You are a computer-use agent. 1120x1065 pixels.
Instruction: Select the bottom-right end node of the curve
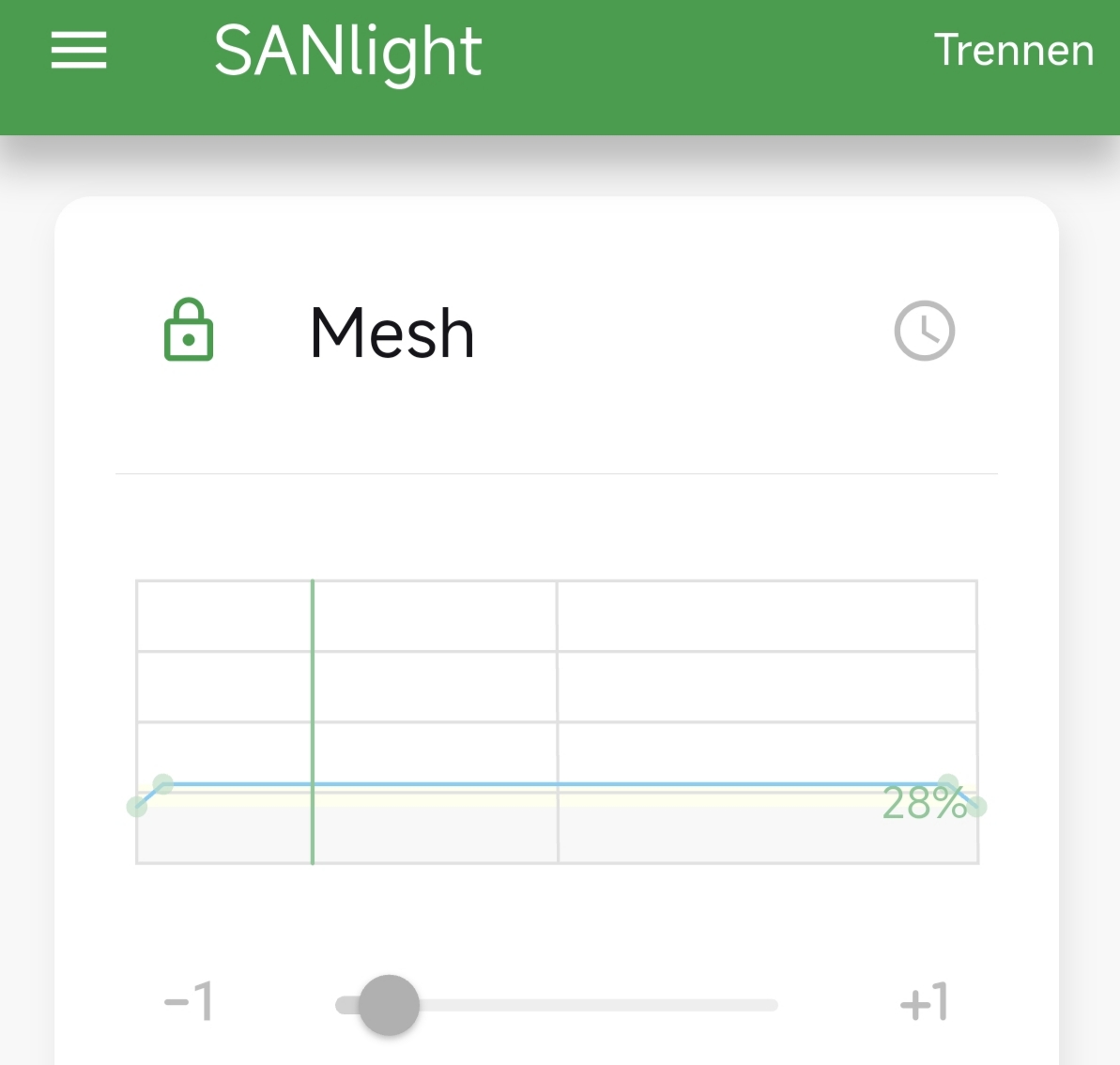pos(977,807)
